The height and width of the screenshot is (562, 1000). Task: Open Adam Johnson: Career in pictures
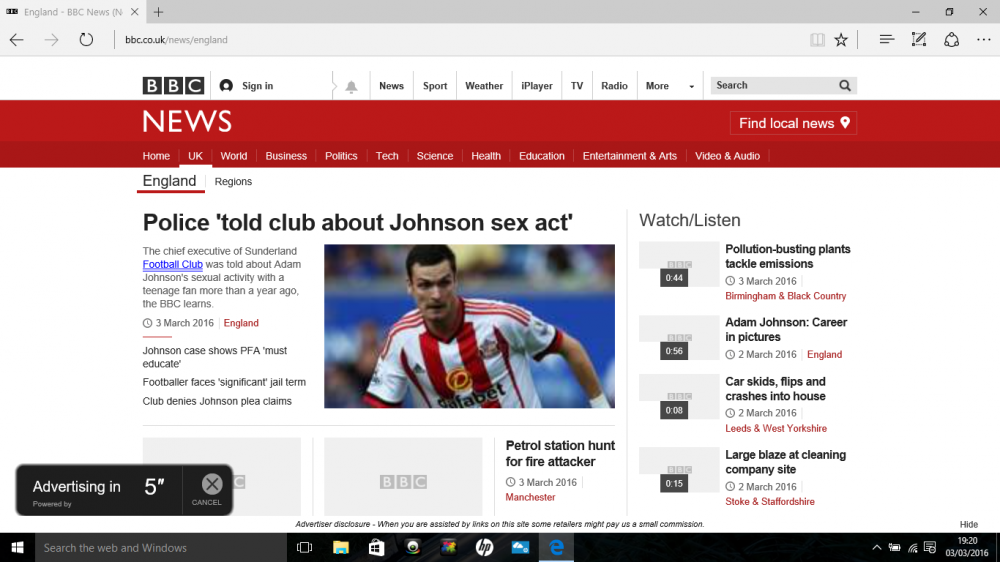click(786, 330)
